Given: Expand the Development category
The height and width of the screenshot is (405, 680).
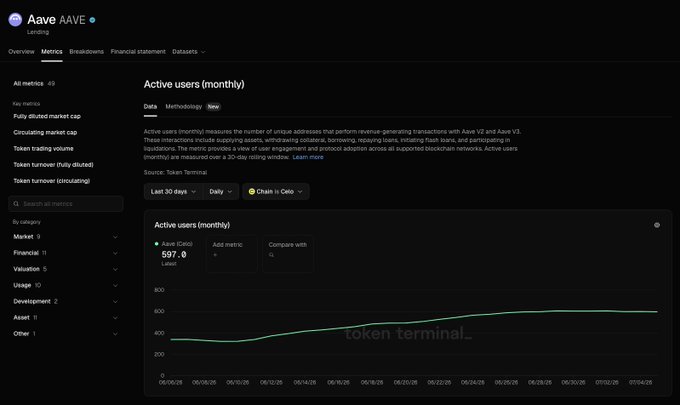Looking at the screenshot, I should click(x=65, y=301).
